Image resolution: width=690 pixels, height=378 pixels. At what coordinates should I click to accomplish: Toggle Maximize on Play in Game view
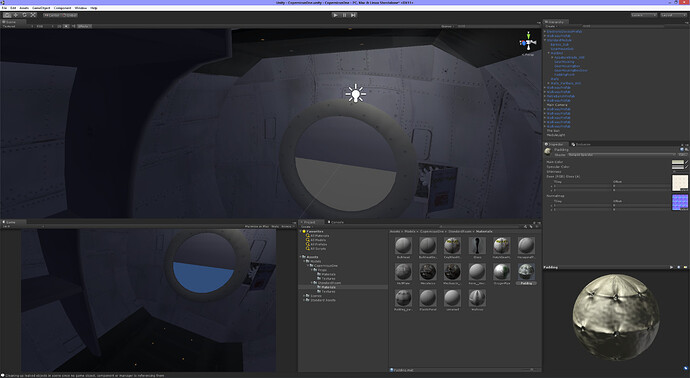(257, 226)
